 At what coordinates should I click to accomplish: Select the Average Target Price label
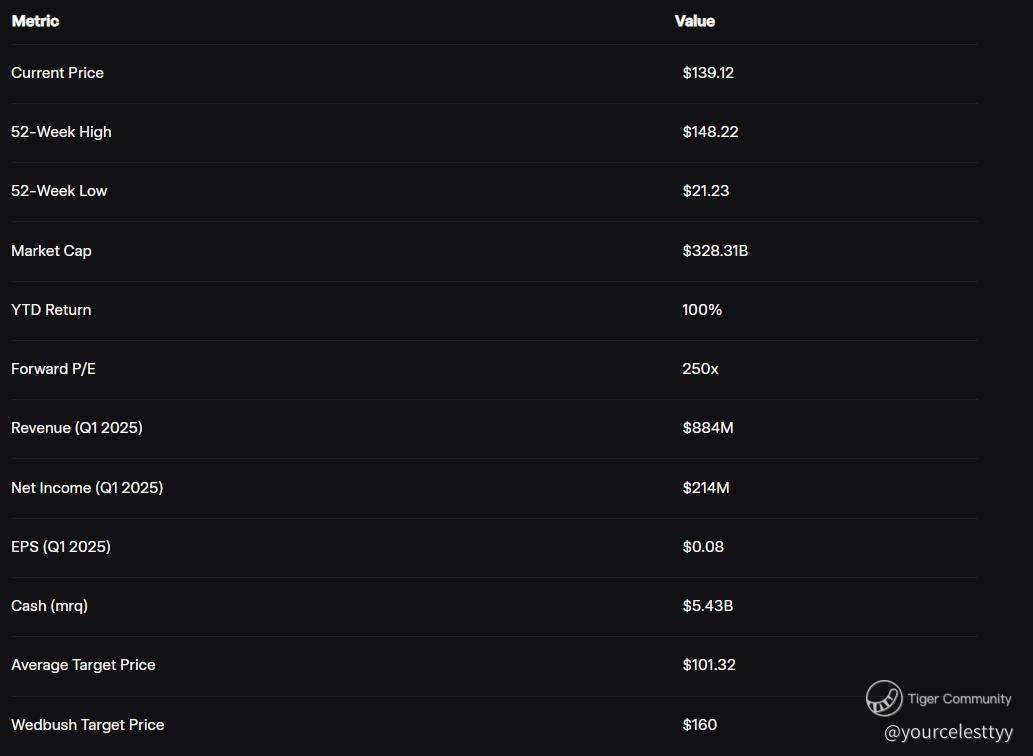pos(83,665)
